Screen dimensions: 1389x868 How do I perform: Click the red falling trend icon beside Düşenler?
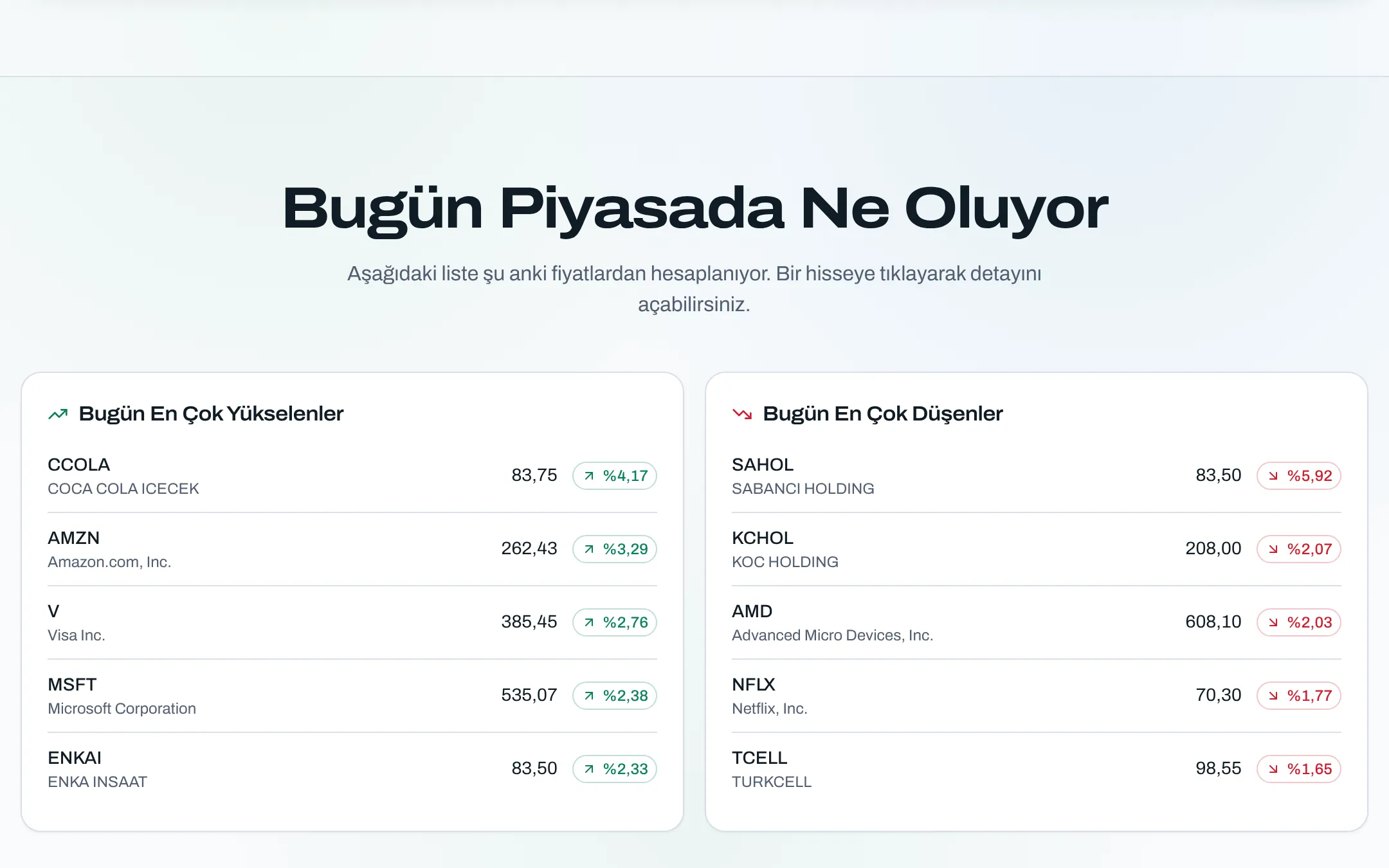coord(742,414)
